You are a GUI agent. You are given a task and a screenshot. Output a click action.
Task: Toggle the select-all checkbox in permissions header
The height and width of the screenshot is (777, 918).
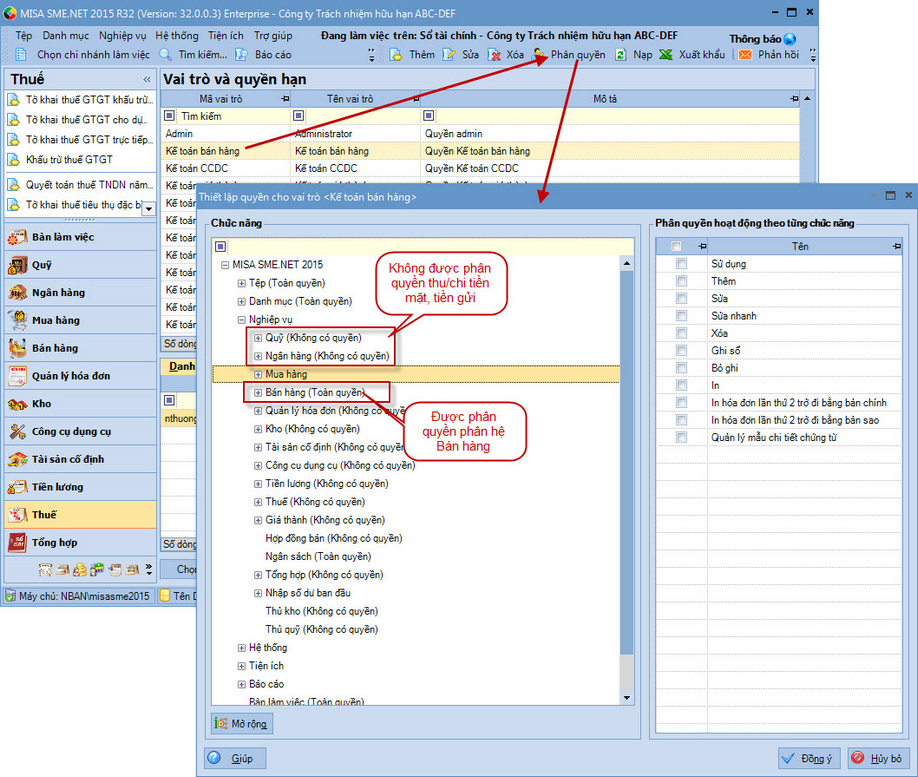(676, 247)
